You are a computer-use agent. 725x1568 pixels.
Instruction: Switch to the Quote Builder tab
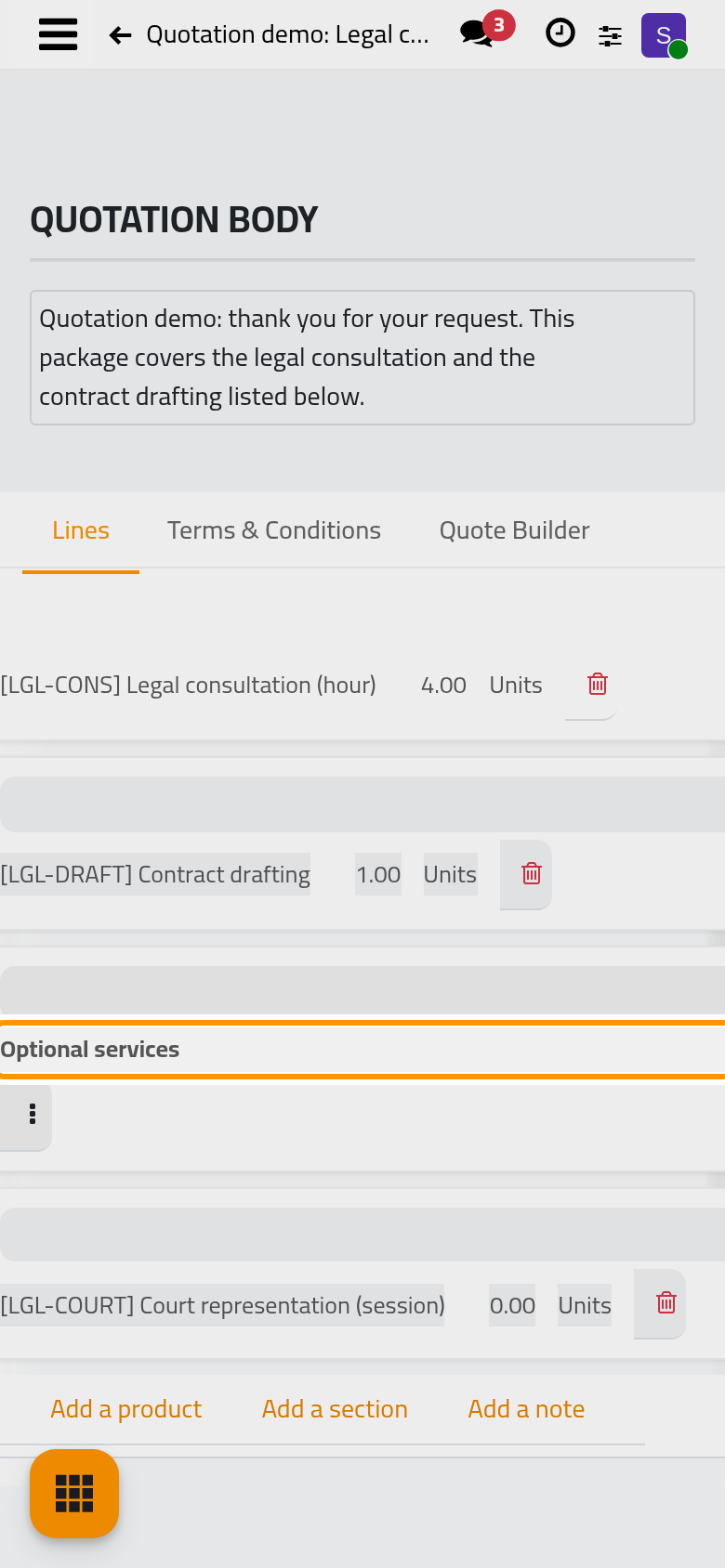(514, 530)
